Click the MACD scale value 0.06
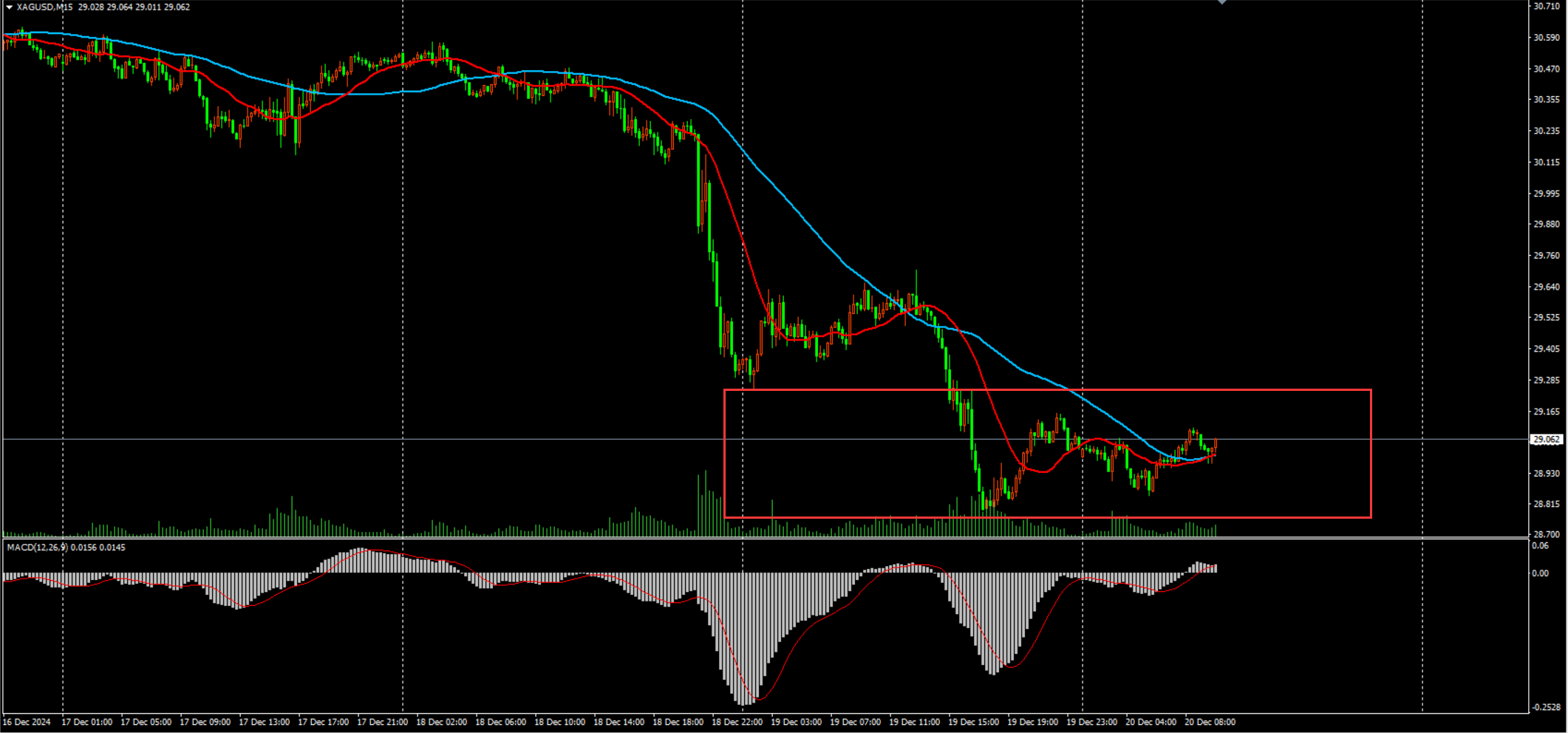Image resolution: width=1568 pixels, height=733 pixels. [1541, 546]
